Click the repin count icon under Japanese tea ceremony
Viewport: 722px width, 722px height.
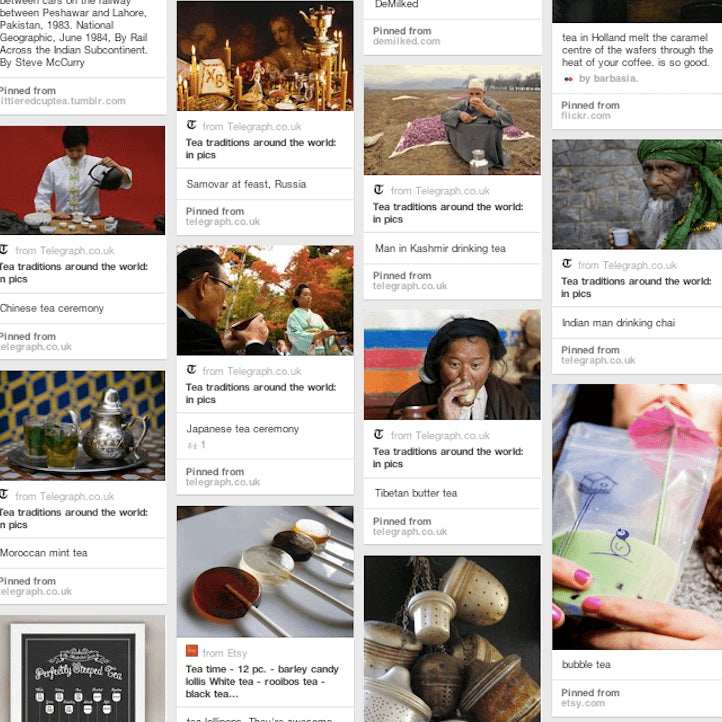[x=192, y=445]
